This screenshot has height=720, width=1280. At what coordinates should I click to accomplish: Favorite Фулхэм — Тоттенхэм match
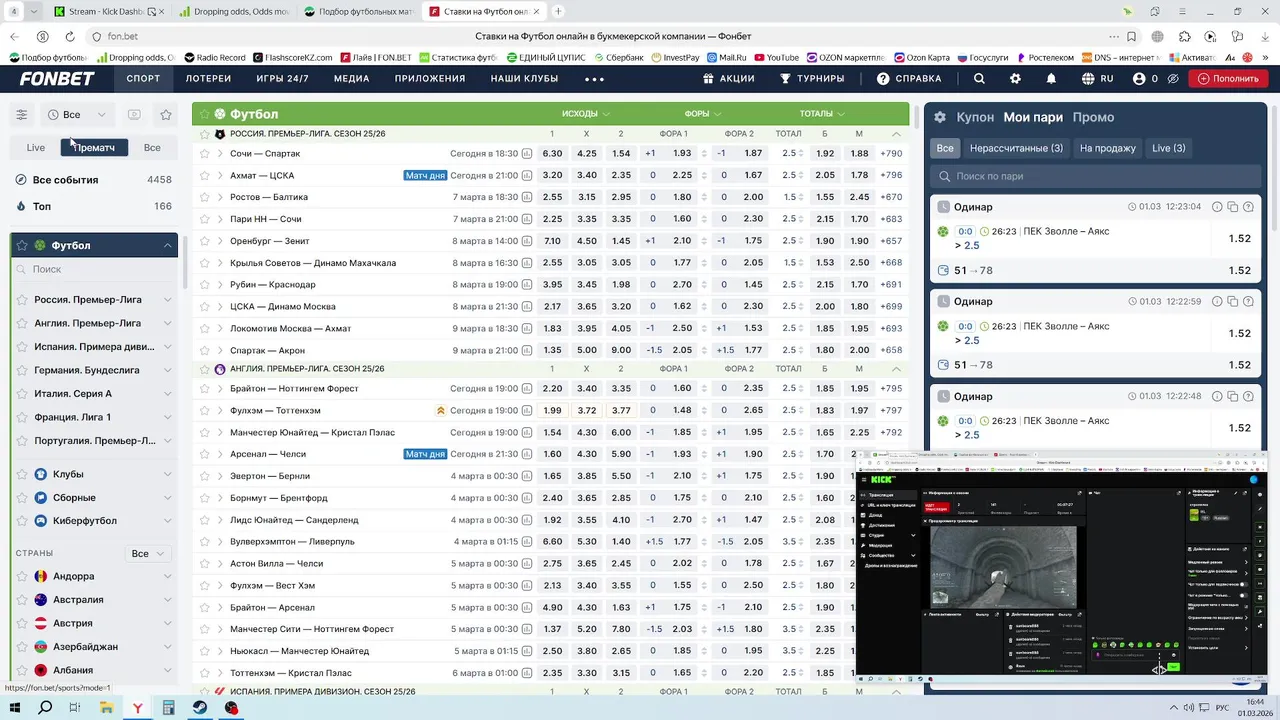point(204,411)
